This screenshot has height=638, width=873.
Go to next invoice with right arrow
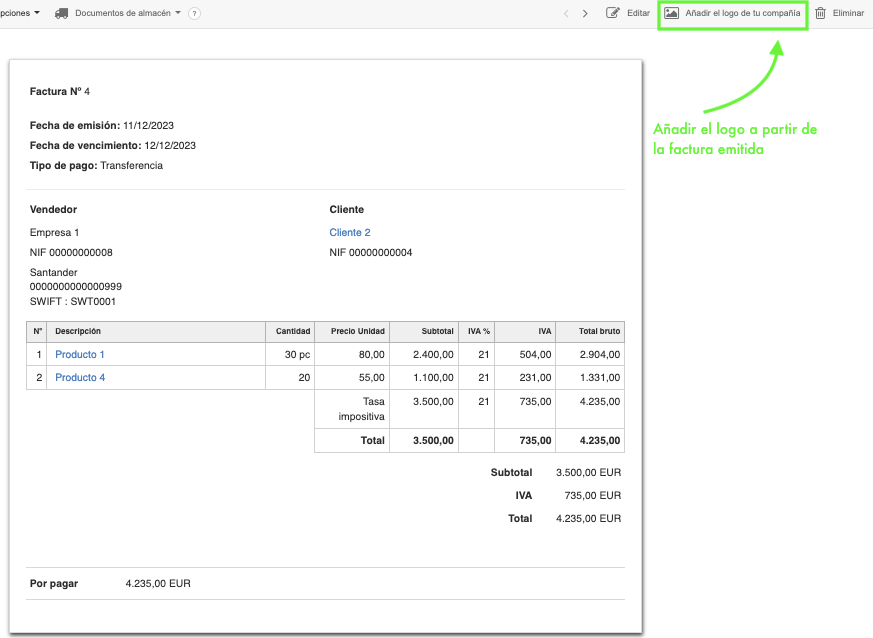(585, 14)
